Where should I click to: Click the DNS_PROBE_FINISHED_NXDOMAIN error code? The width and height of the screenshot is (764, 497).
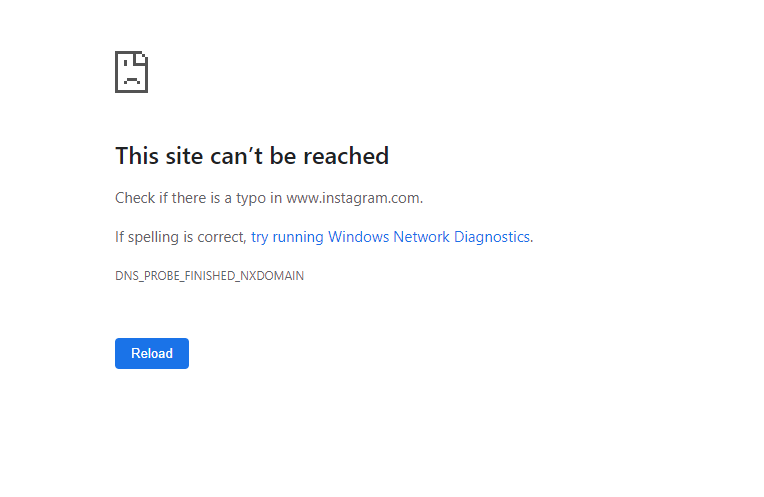click(x=209, y=276)
